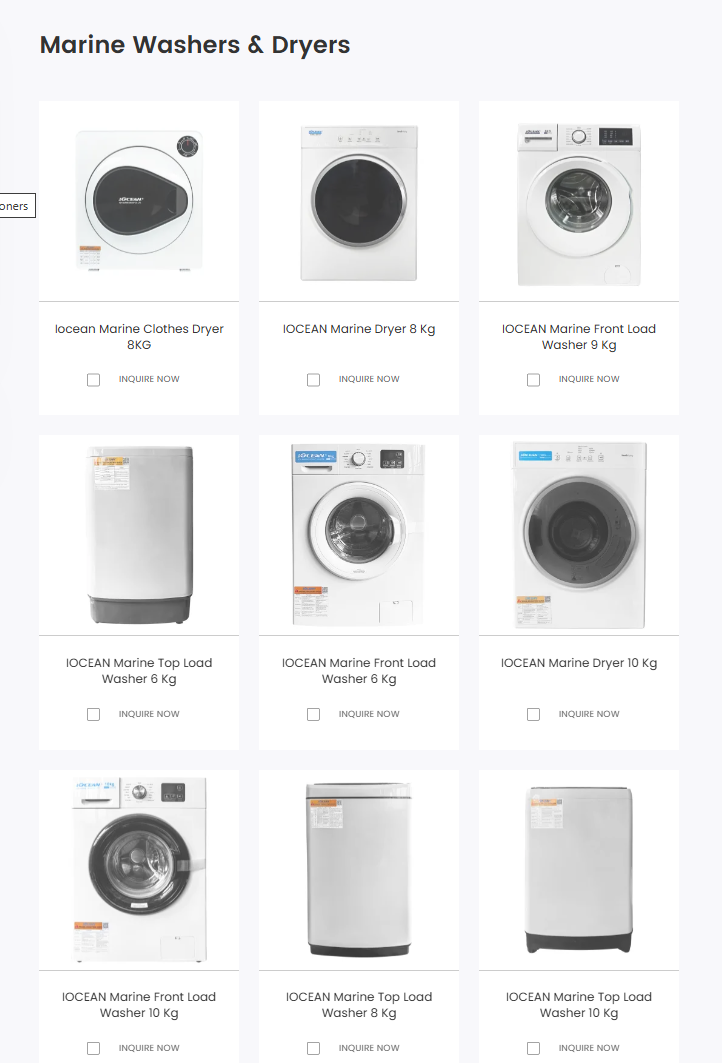Screen dimensions: 722x1063
Task: Open the Front Load Washer 10 Kg image
Action: coord(139,870)
